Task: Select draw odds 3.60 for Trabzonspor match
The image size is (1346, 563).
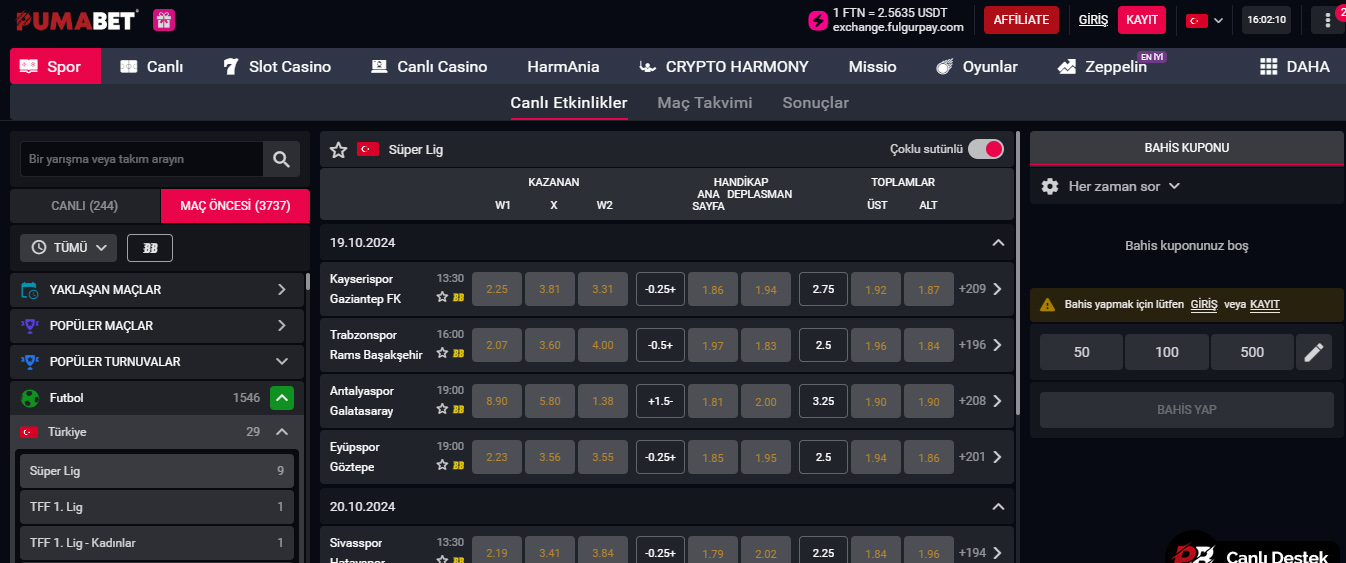Action: [550, 345]
